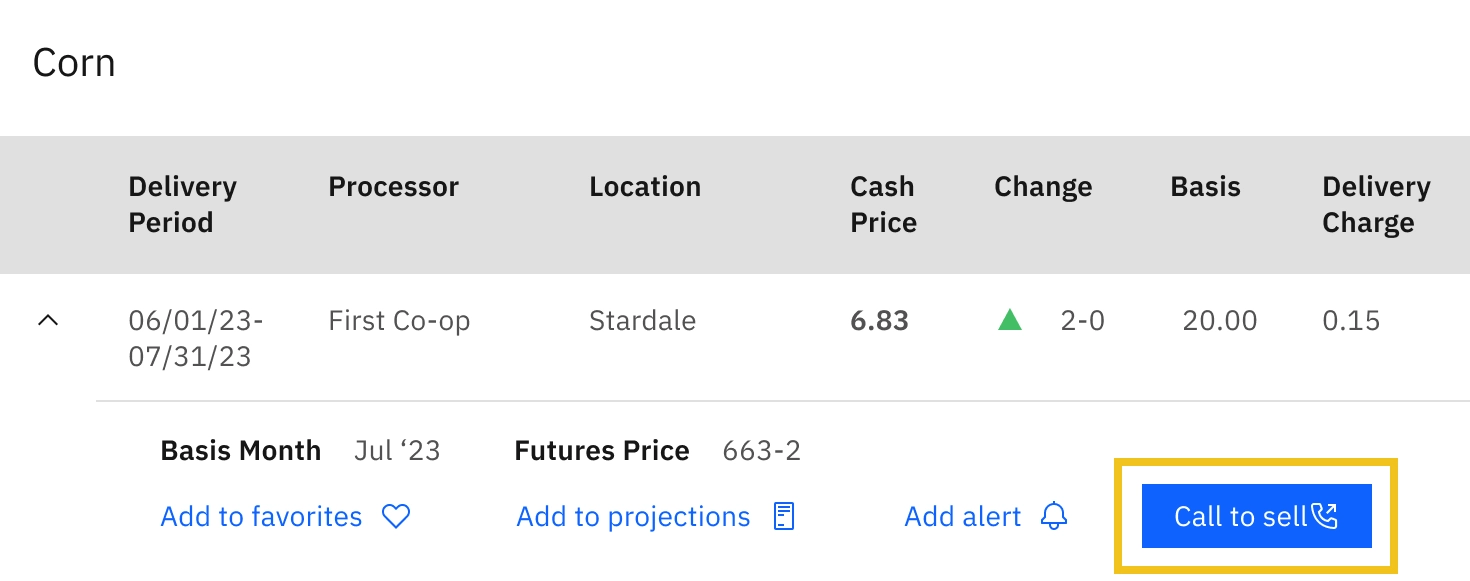The width and height of the screenshot is (1470, 581).
Task: Select the 6.83 cash price value
Action: 879,321
